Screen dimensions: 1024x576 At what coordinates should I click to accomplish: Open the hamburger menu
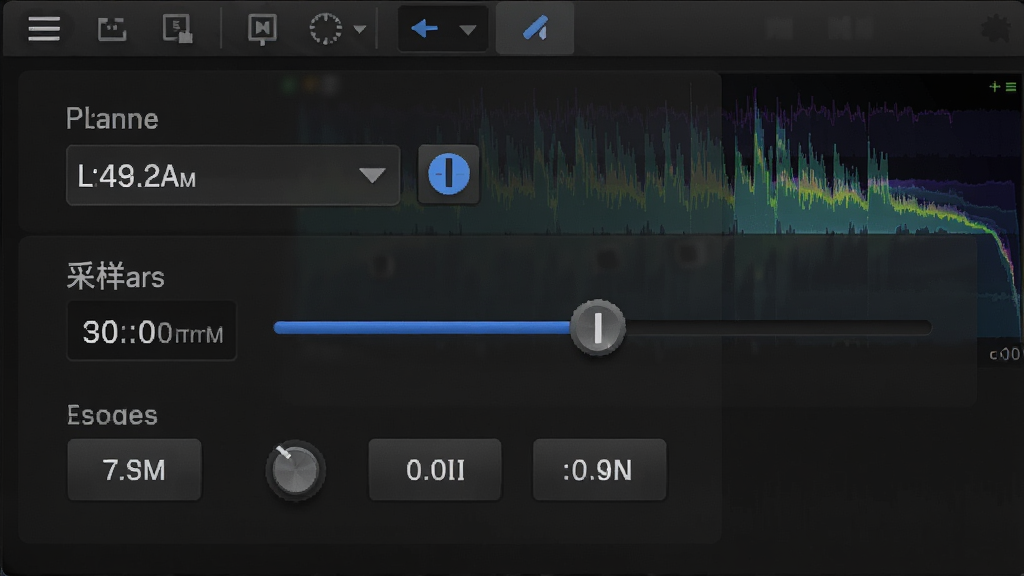coord(44,29)
